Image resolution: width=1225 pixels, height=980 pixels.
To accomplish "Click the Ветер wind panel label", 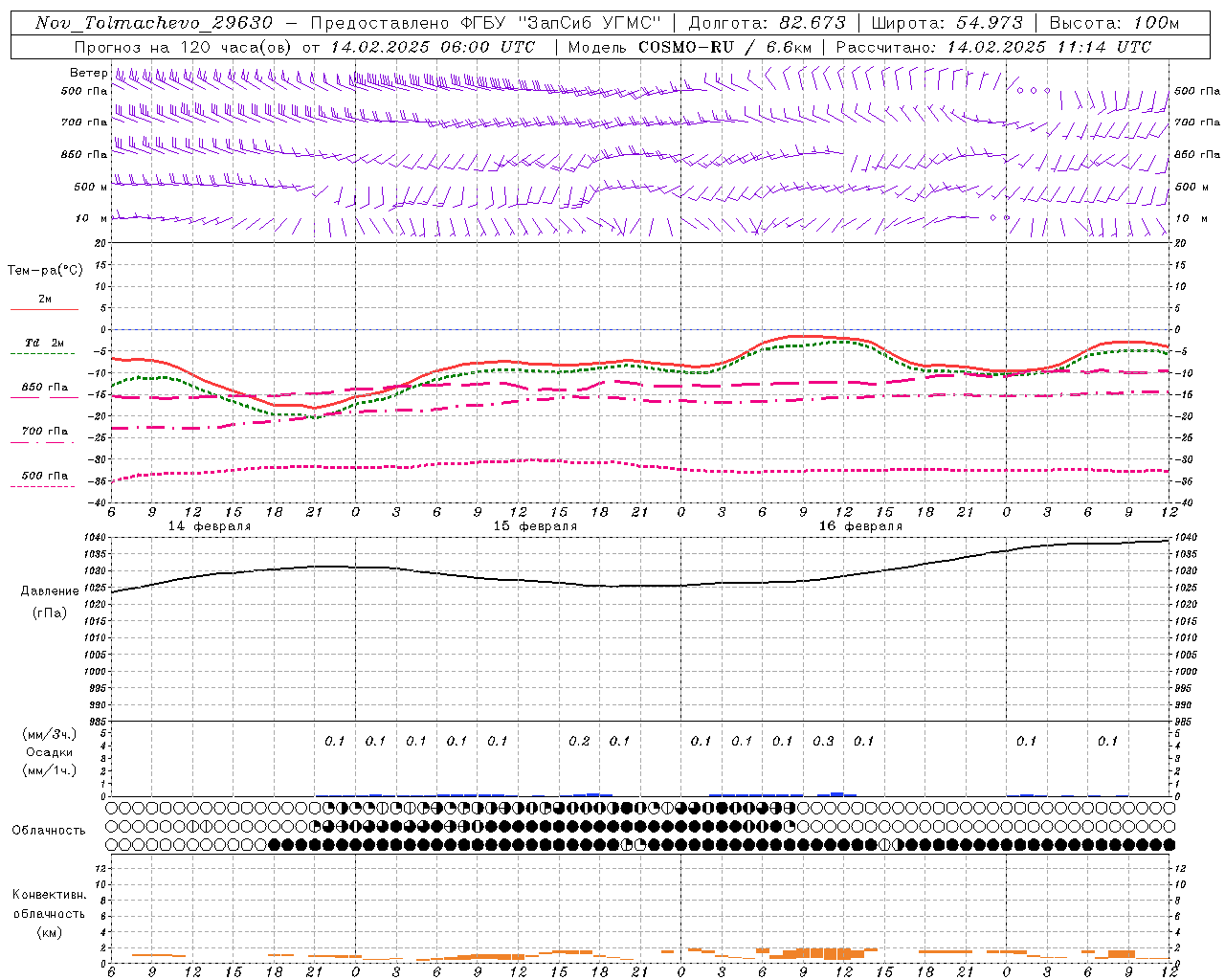I will (88, 73).
